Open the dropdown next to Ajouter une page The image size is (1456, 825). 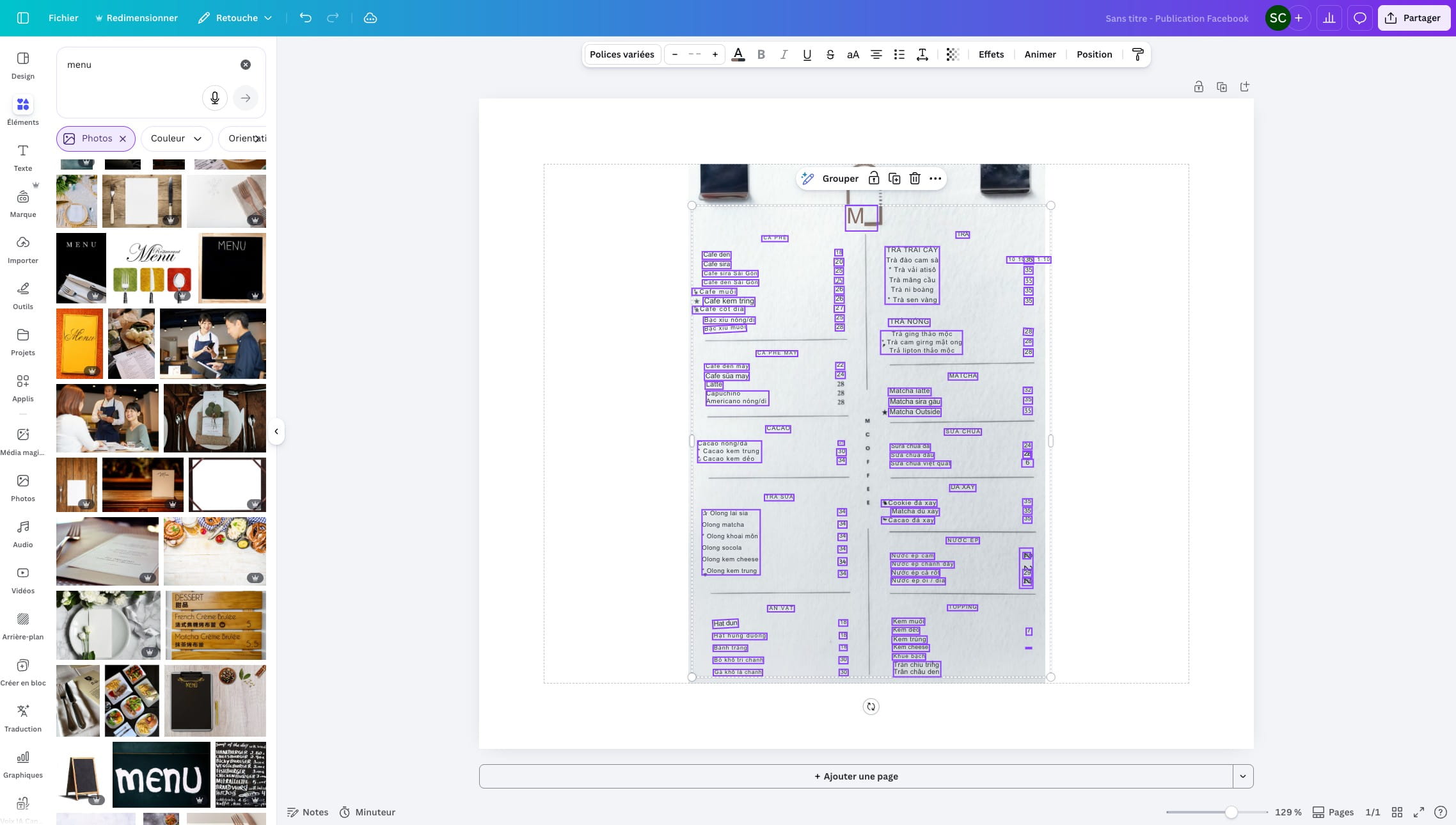[x=1242, y=776]
